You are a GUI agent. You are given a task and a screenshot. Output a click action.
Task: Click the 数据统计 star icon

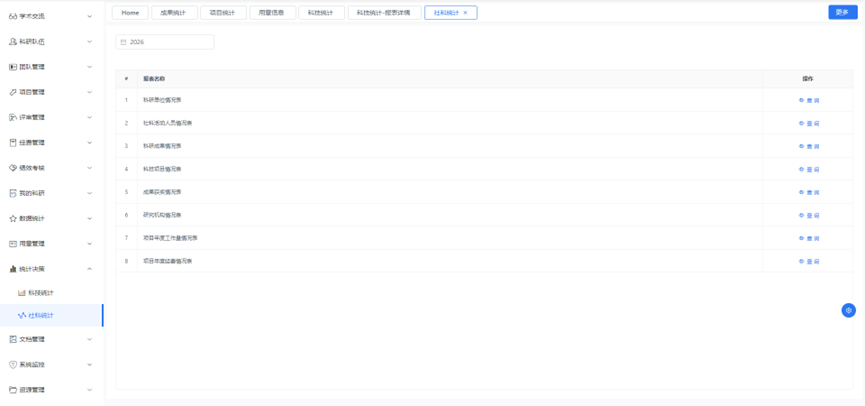pos(13,218)
